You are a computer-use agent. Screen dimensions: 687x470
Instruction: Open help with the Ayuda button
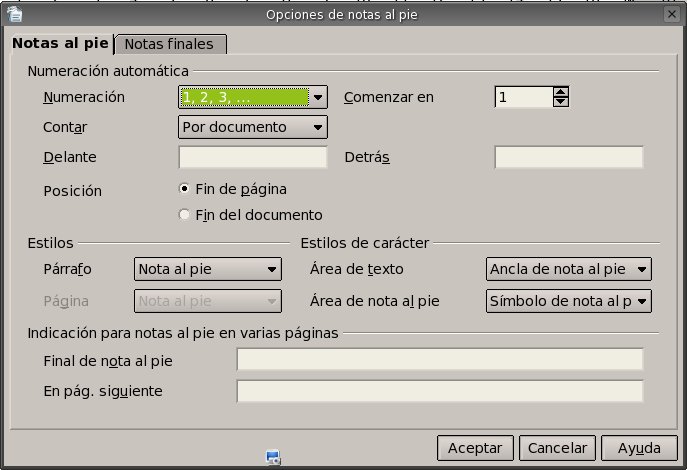pos(639,448)
